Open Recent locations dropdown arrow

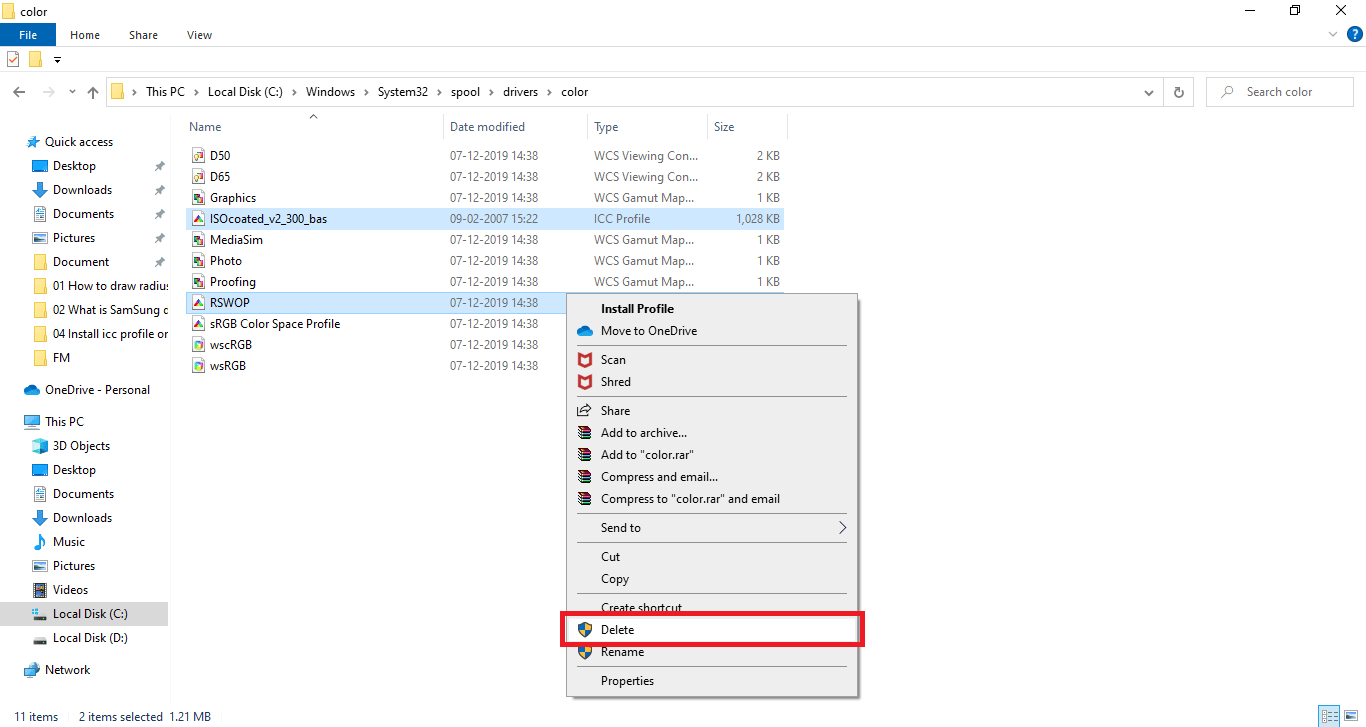point(72,92)
